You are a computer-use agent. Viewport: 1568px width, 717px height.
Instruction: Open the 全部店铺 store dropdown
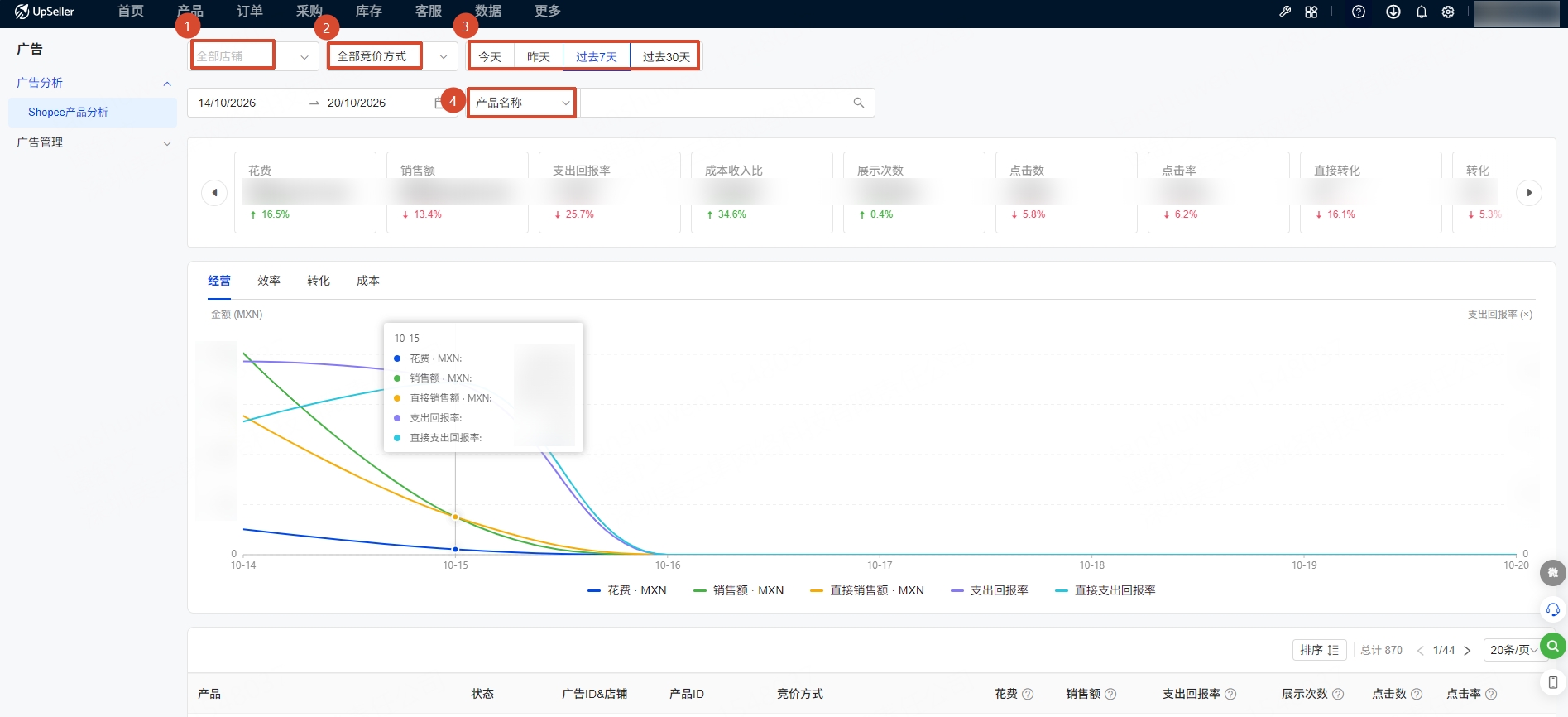[253, 56]
